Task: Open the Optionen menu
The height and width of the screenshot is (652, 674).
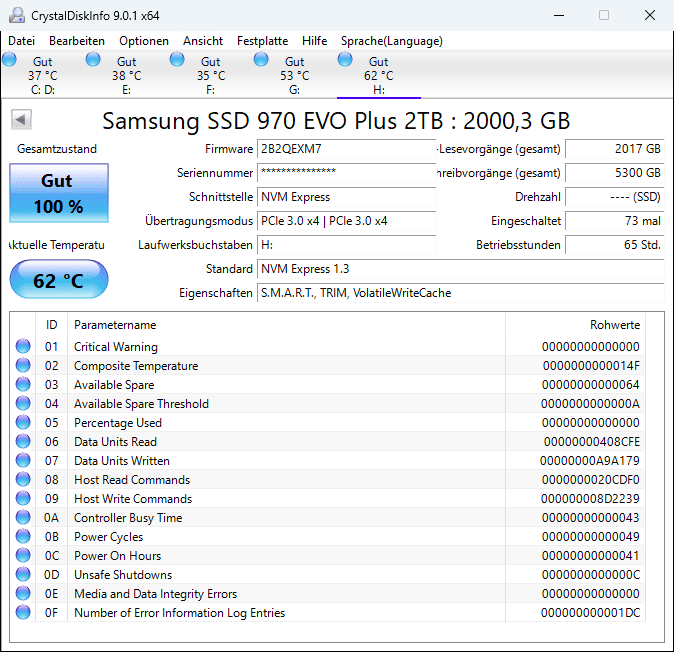Action: tap(144, 41)
